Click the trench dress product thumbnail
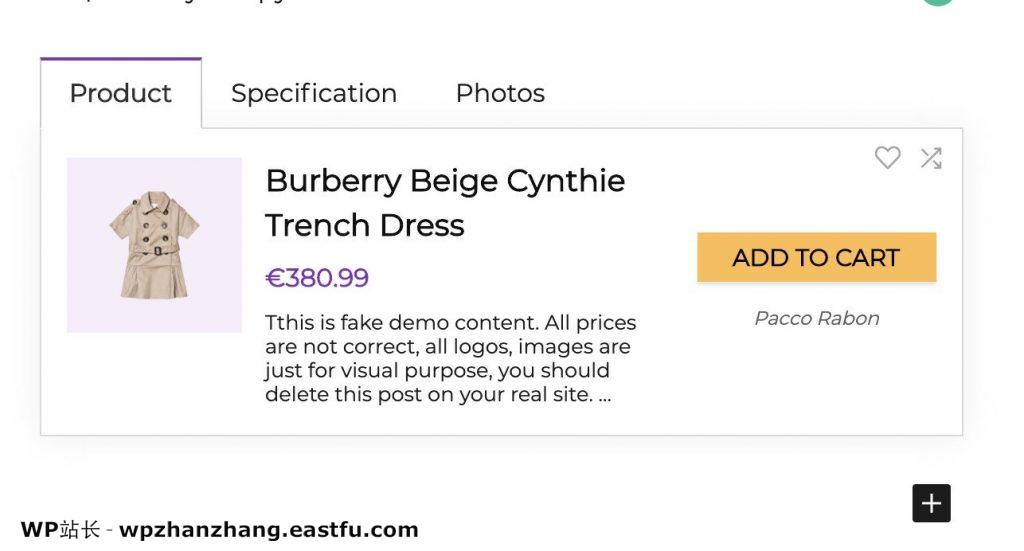 tap(154, 245)
